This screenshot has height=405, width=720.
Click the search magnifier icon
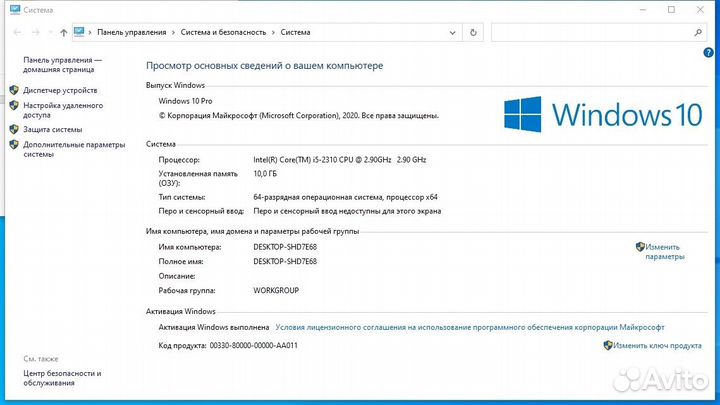(x=698, y=33)
